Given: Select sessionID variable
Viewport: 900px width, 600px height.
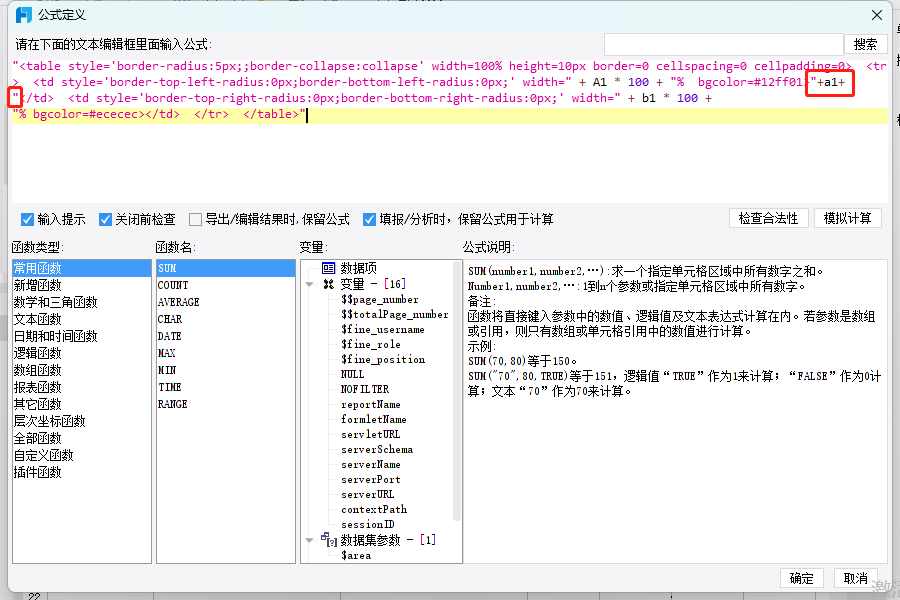Looking at the screenshot, I should [367, 524].
